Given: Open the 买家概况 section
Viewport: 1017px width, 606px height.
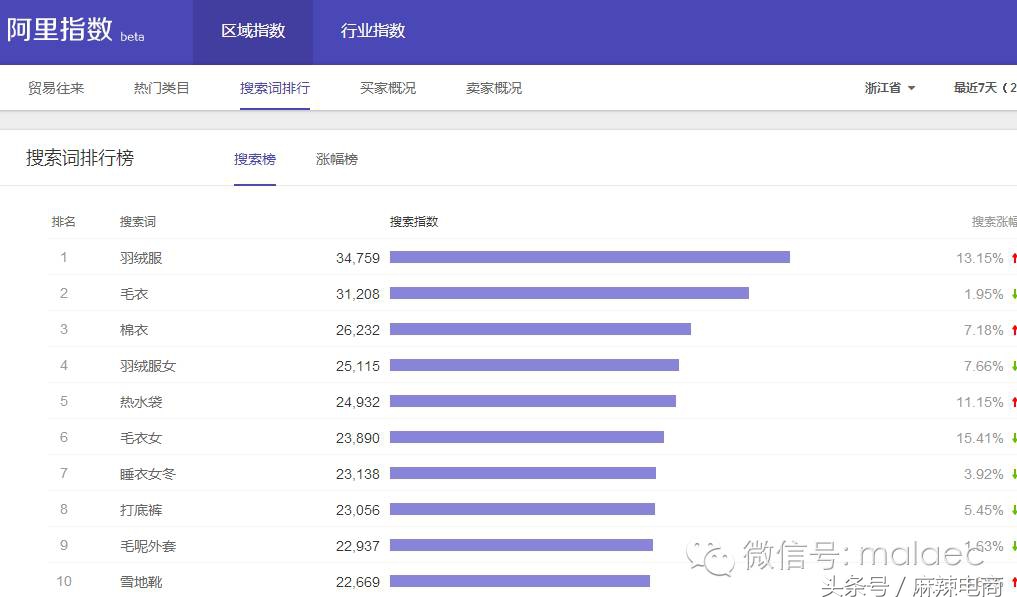Looking at the screenshot, I should pos(387,88).
